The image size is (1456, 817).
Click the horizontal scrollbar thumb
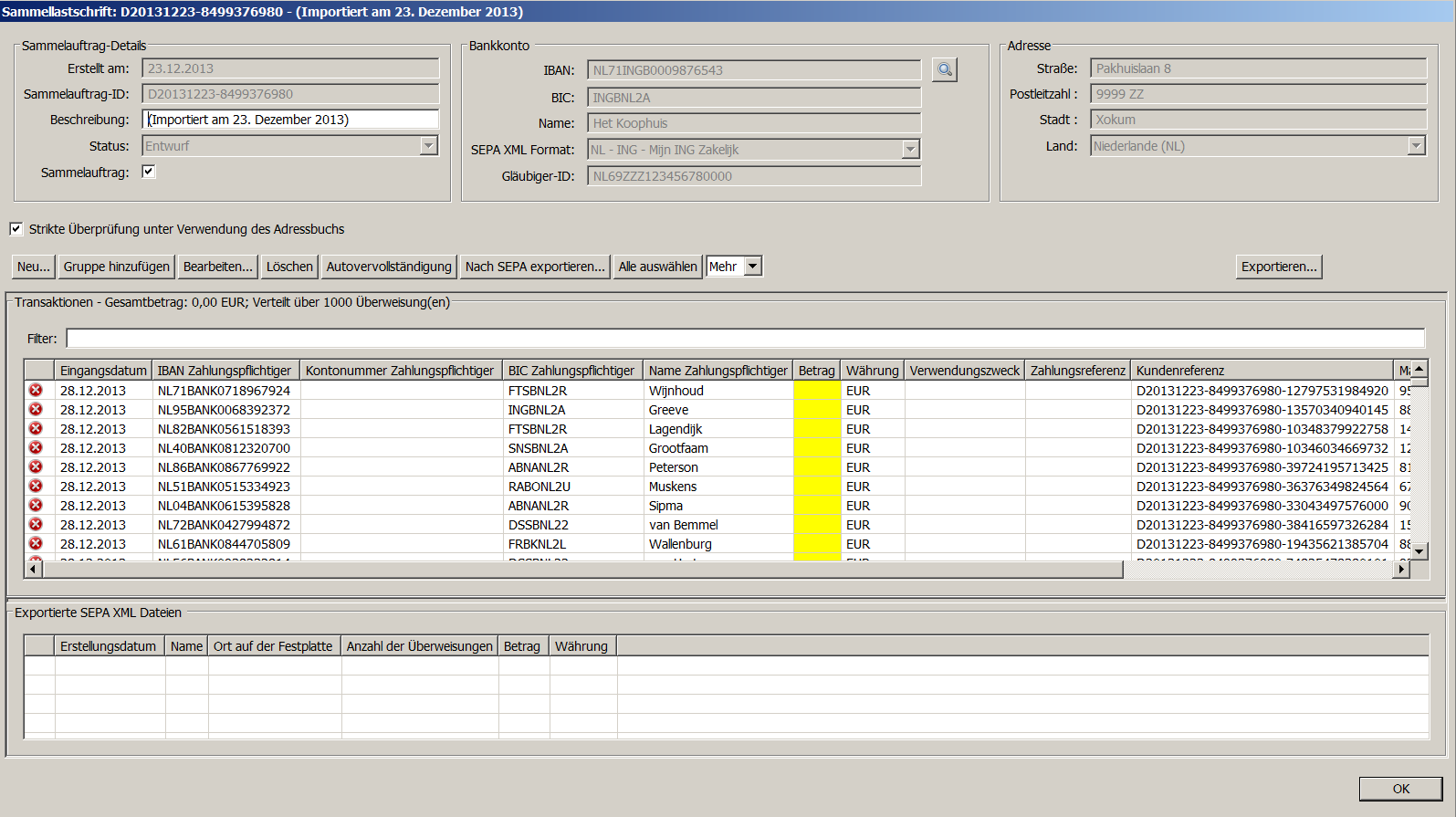(x=582, y=569)
